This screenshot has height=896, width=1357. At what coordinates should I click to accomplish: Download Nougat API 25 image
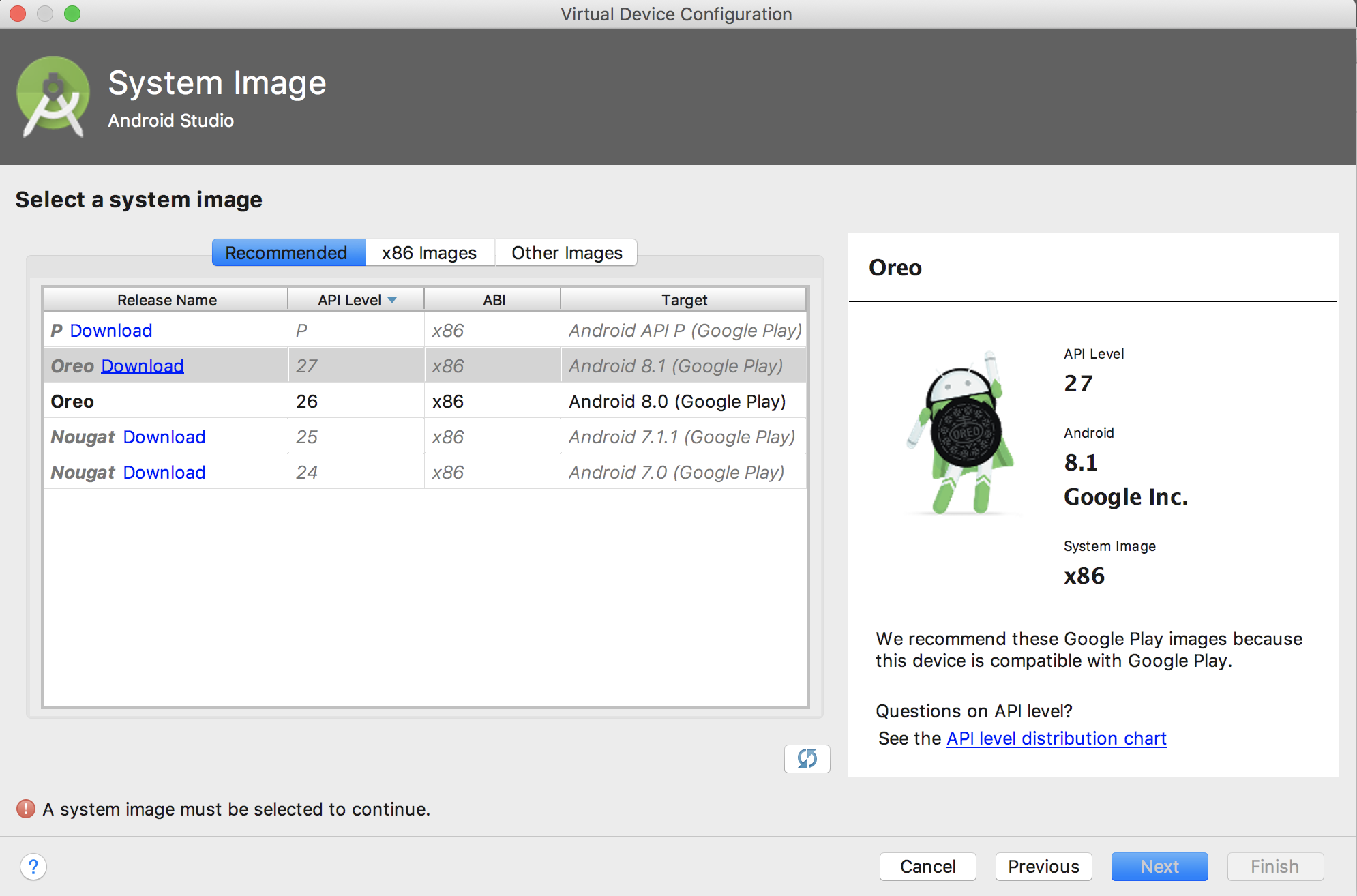pos(164,437)
